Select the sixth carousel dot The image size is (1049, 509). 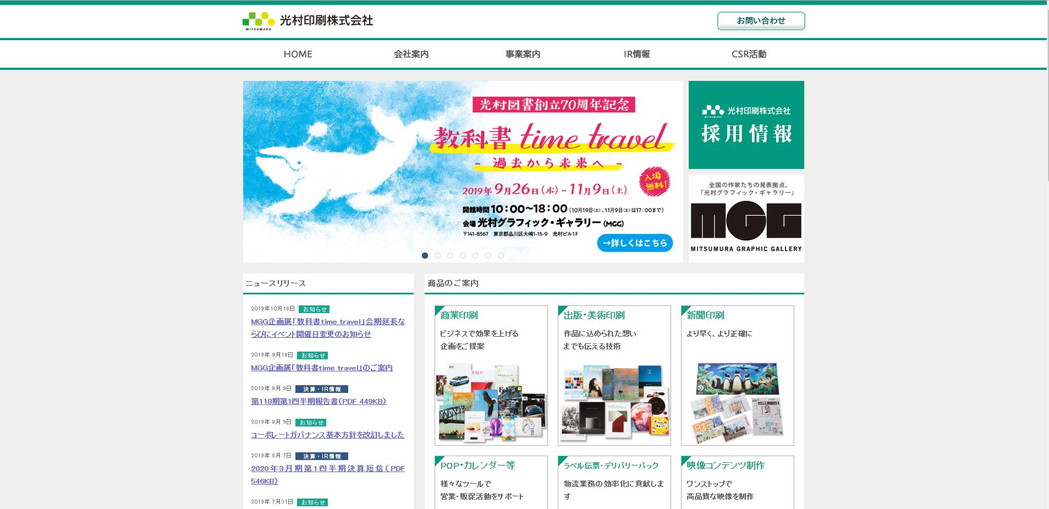pos(488,256)
